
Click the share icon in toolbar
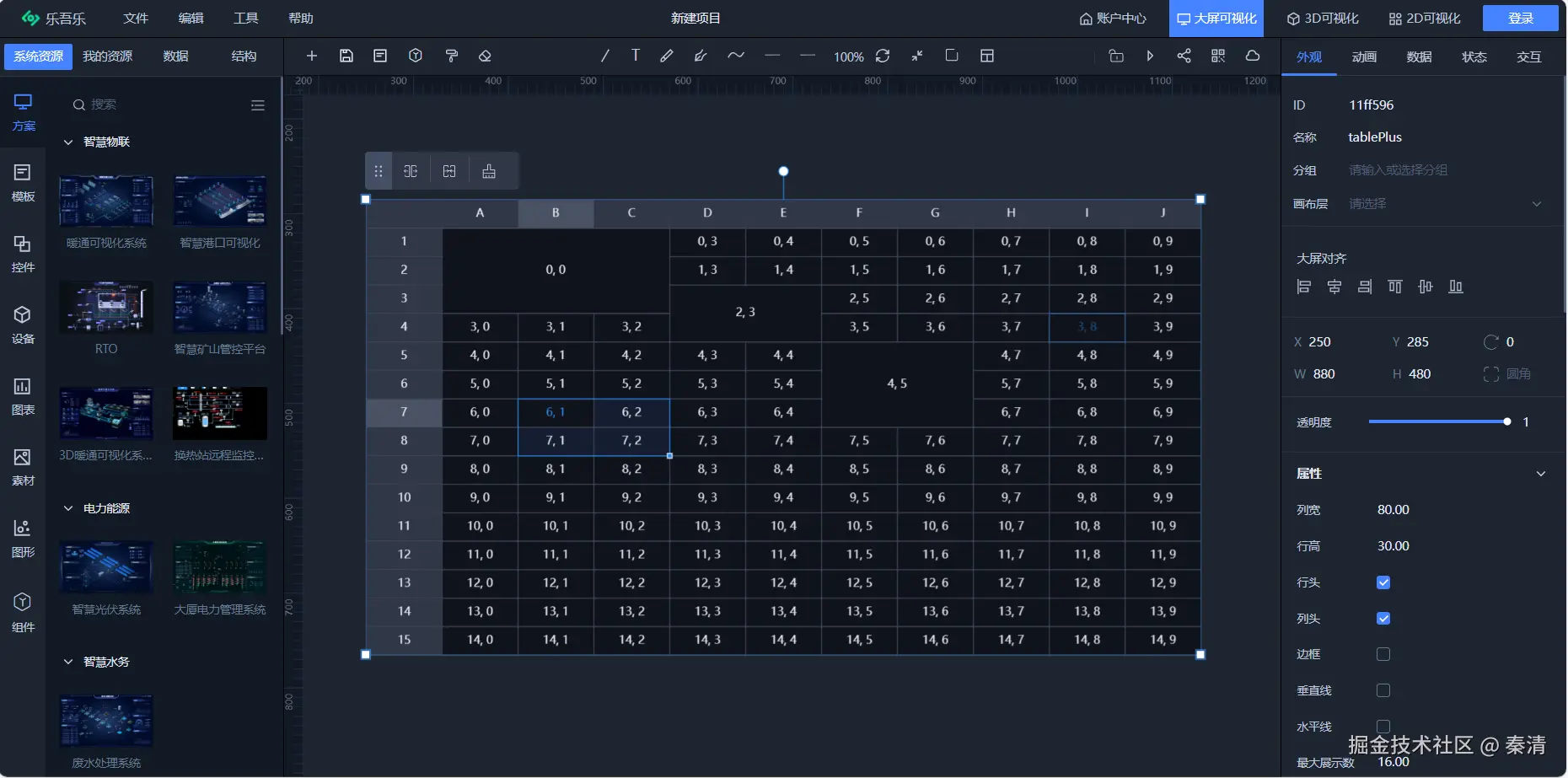coord(1184,56)
